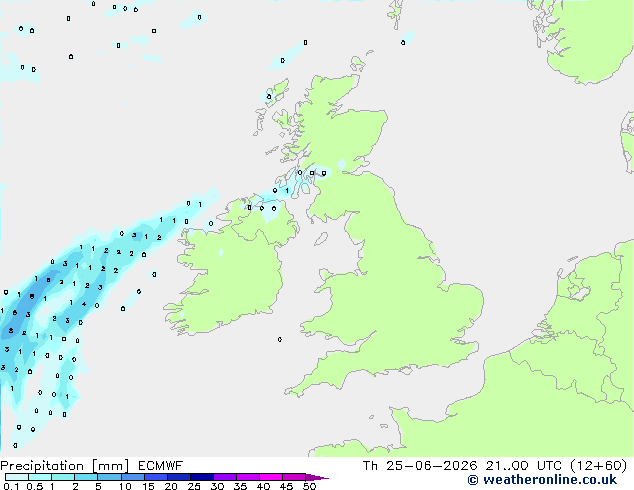
Task: Click the 'ECMWF' model label
Action: click(x=161, y=466)
